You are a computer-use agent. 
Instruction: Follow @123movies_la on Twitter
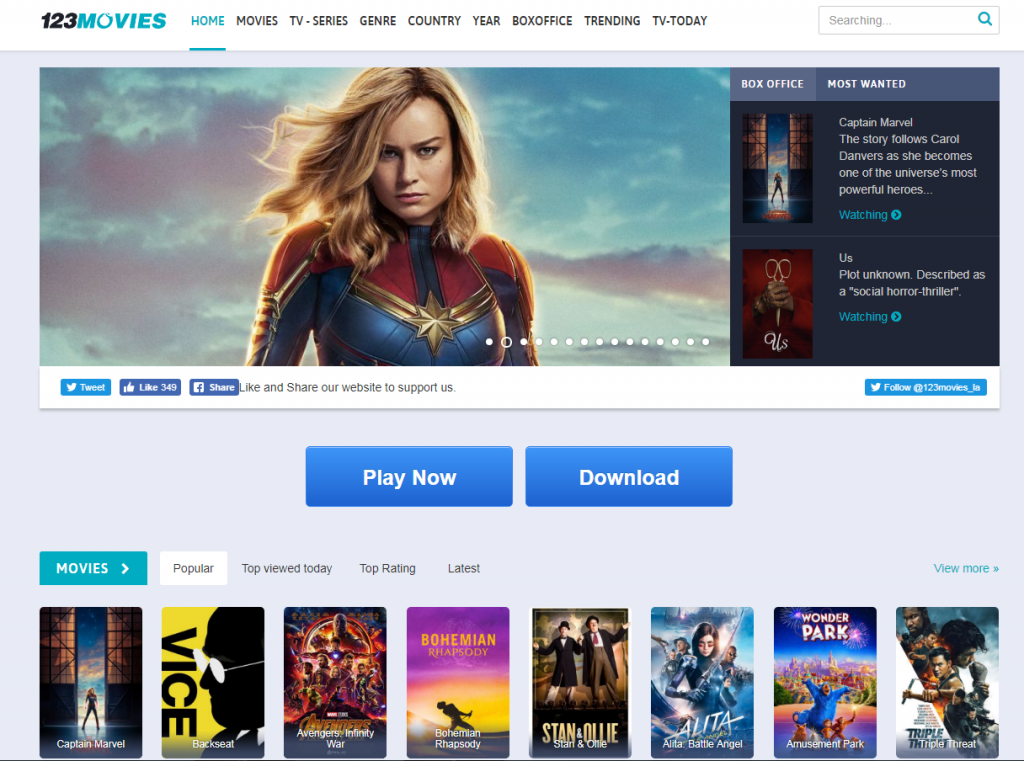tap(925, 387)
